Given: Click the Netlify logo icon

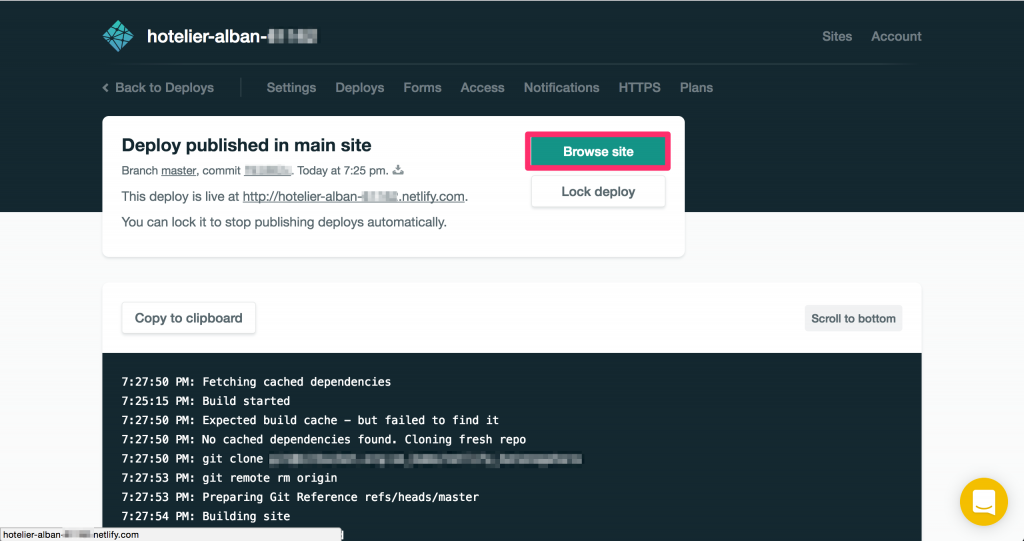Looking at the screenshot, I should coord(118,36).
